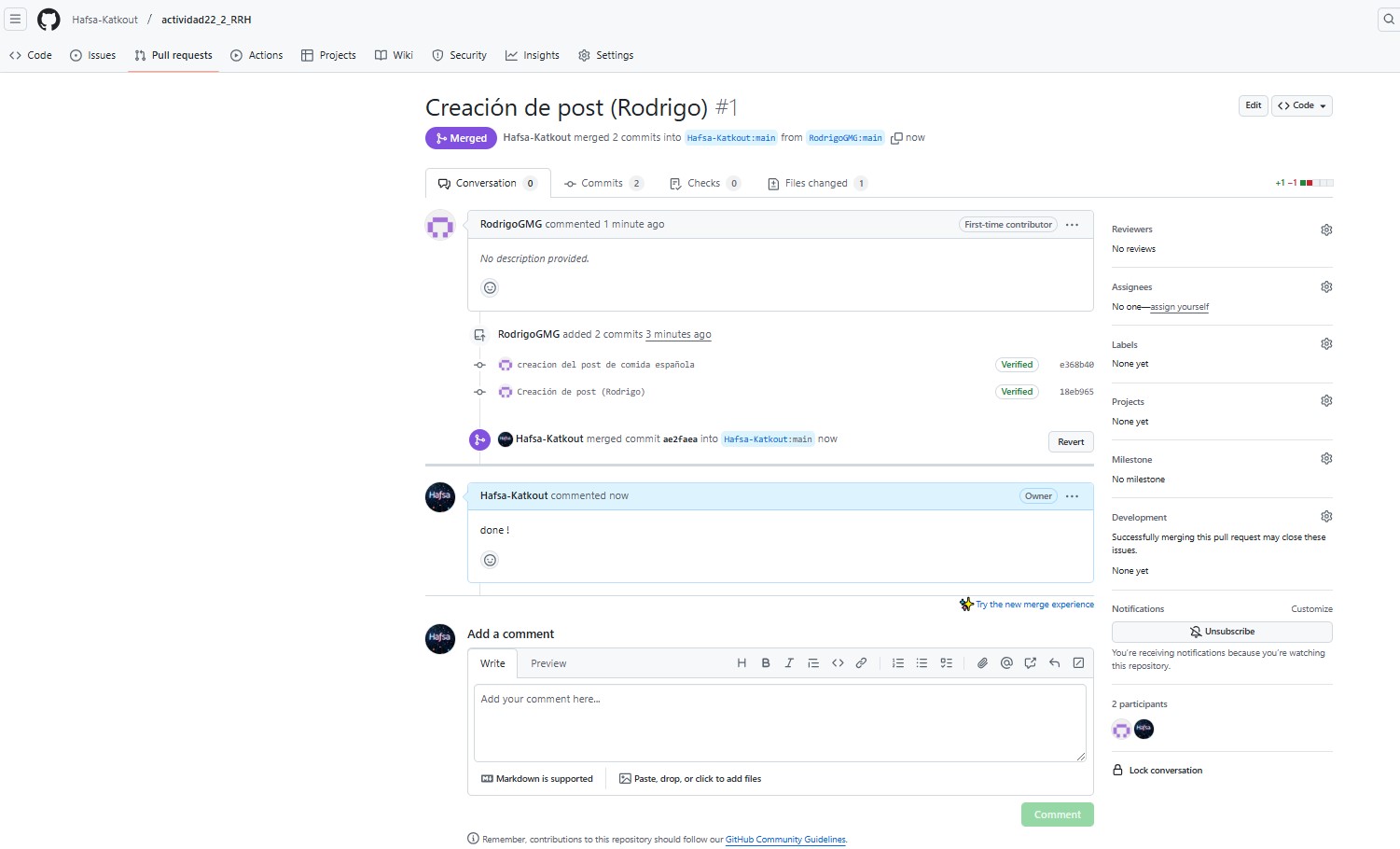Insert a task list in comment
The image size is (1400, 849).
tap(946, 663)
